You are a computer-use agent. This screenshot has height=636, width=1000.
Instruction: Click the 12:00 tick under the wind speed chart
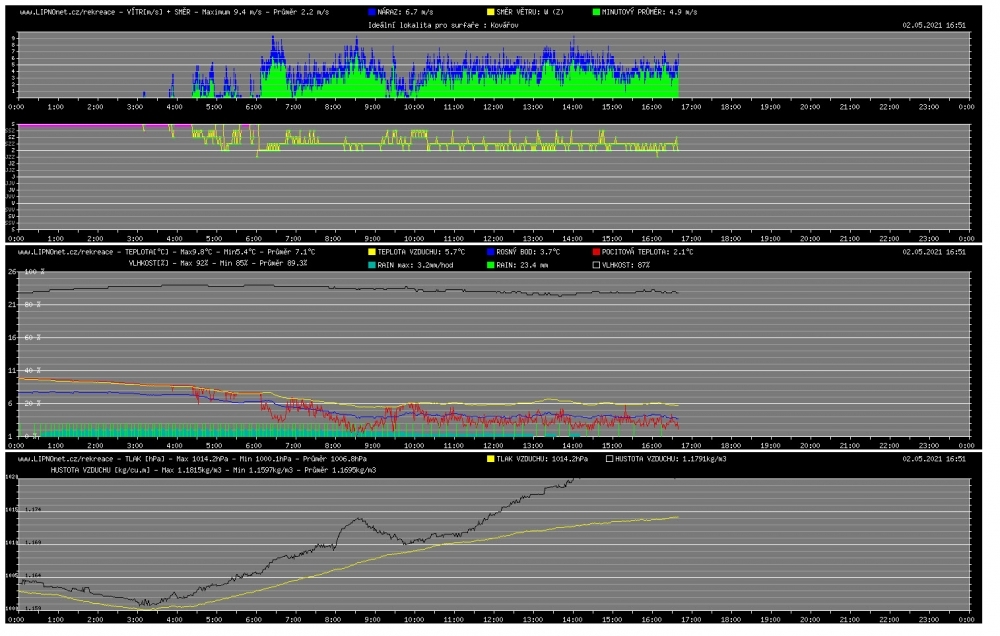pos(493,107)
